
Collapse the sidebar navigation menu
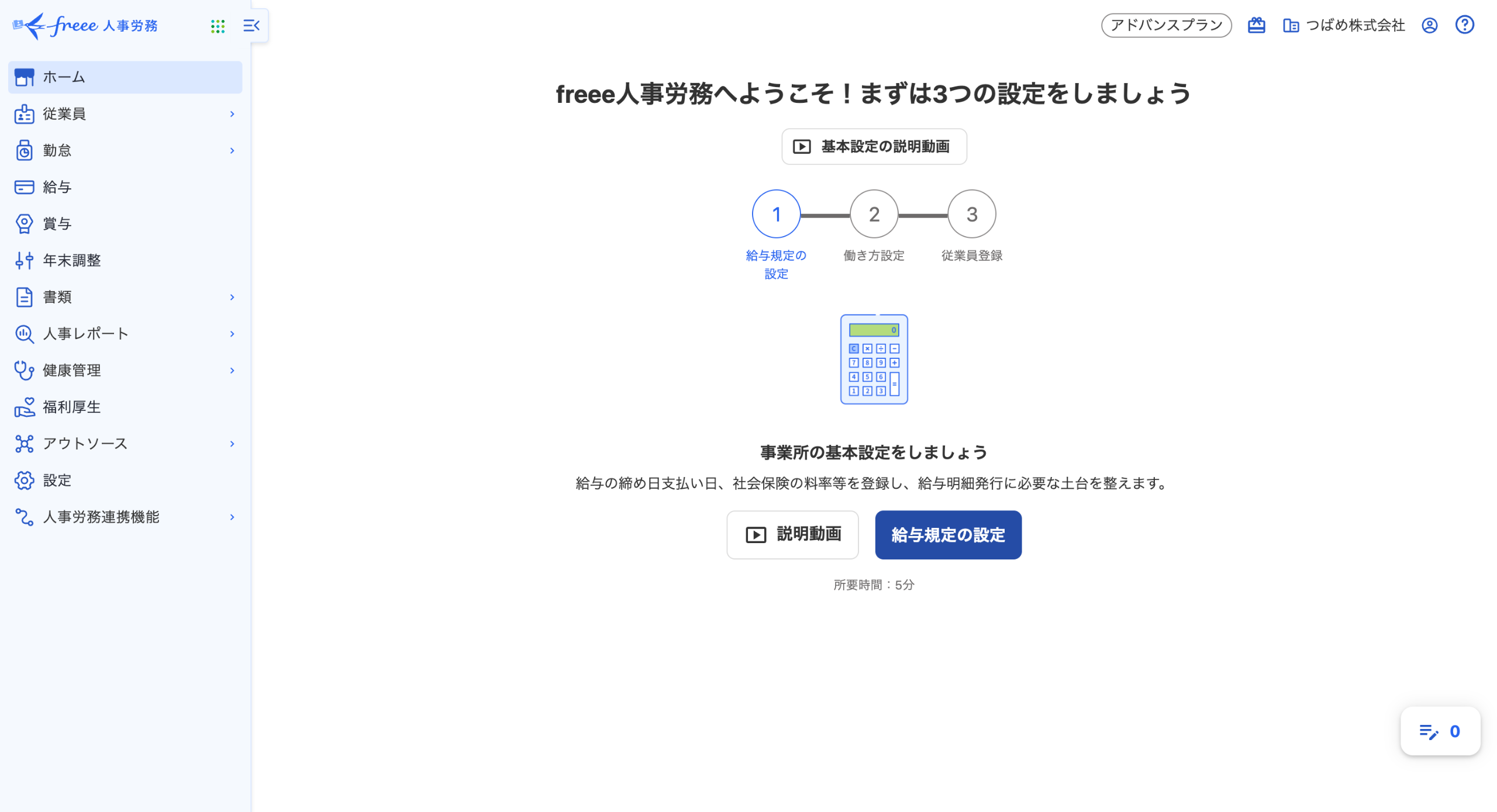click(x=251, y=26)
